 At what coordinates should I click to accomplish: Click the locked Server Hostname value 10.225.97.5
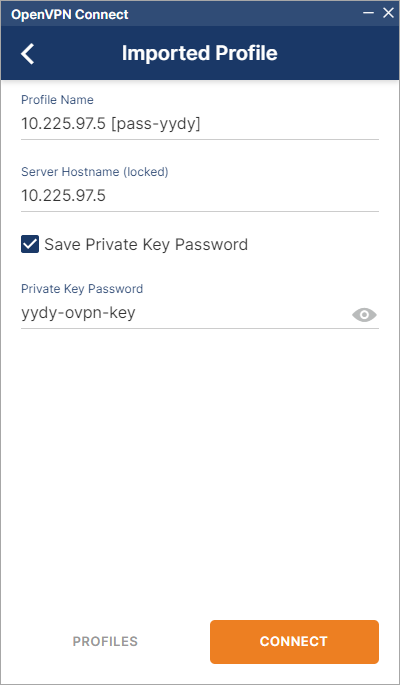click(63, 196)
